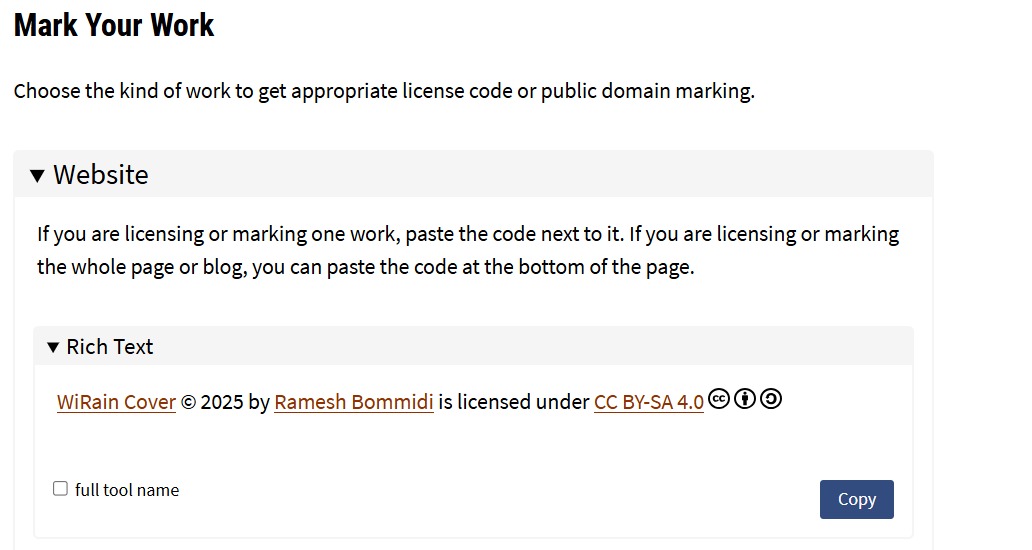Click the Creative Commons CC logo icon

[x=719, y=399]
